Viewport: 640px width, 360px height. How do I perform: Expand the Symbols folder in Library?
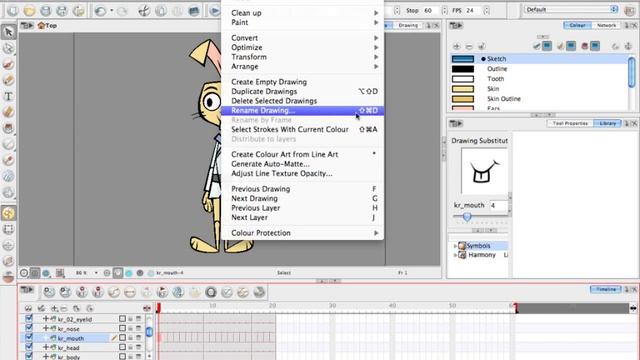coord(455,246)
